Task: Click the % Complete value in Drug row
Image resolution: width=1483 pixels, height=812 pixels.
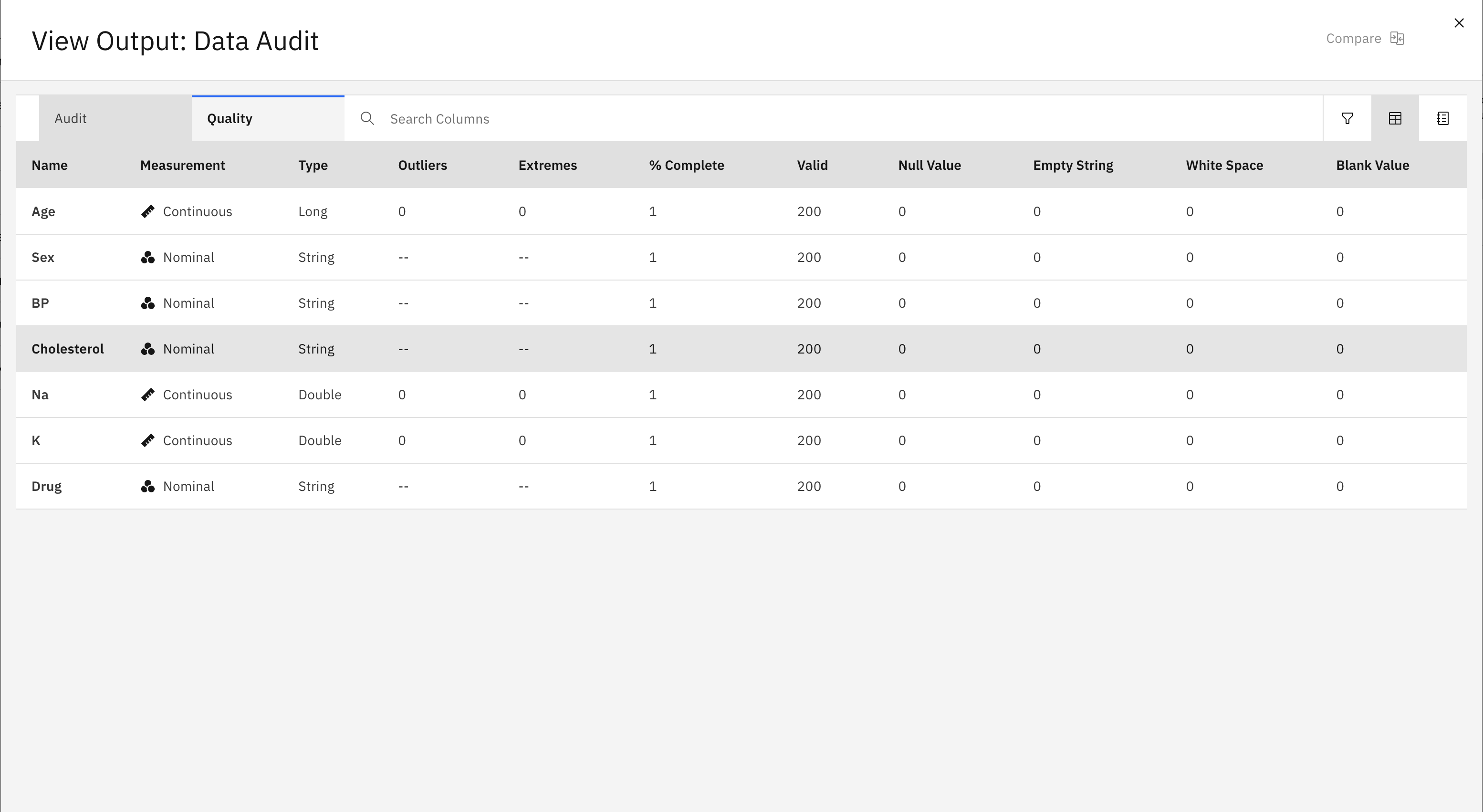Action: (x=652, y=486)
